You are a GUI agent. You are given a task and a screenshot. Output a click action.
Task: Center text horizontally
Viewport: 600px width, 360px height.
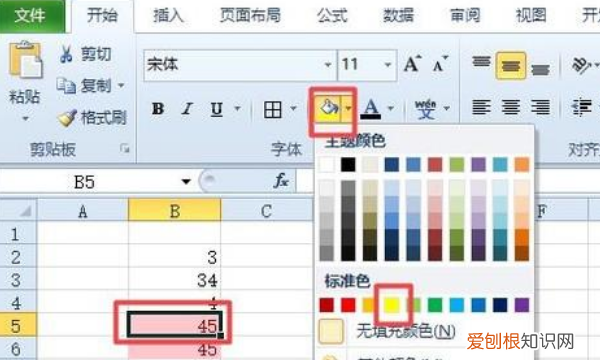[510, 107]
